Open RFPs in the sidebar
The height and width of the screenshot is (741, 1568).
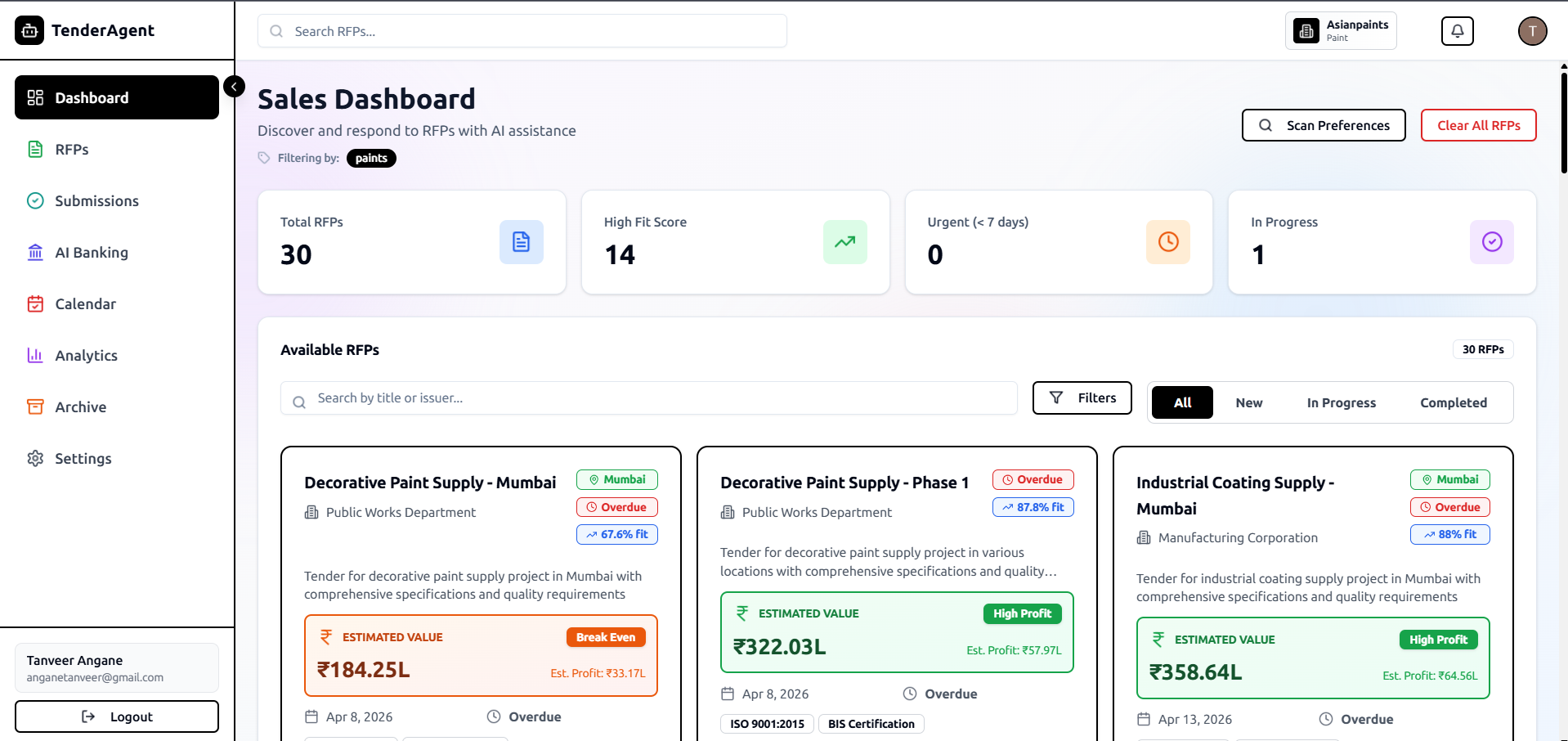point(117,149)
